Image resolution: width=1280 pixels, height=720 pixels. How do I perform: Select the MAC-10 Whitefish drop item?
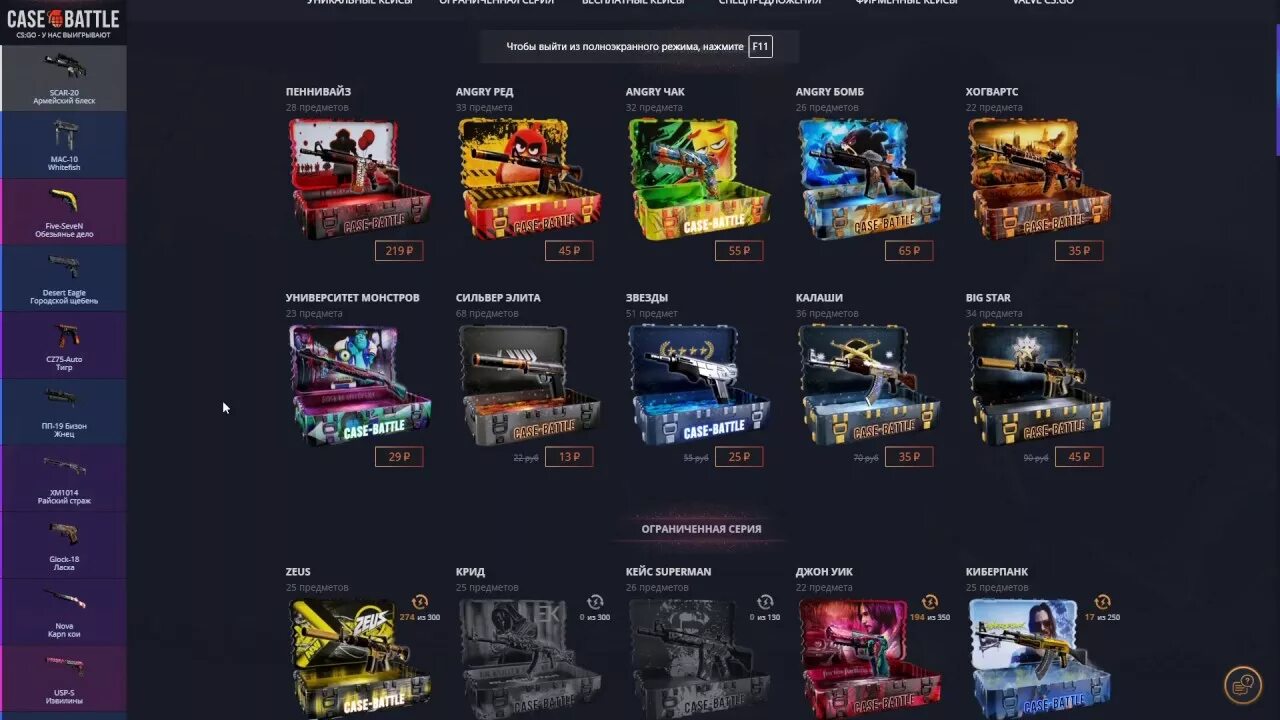click(x=63, y=145)
